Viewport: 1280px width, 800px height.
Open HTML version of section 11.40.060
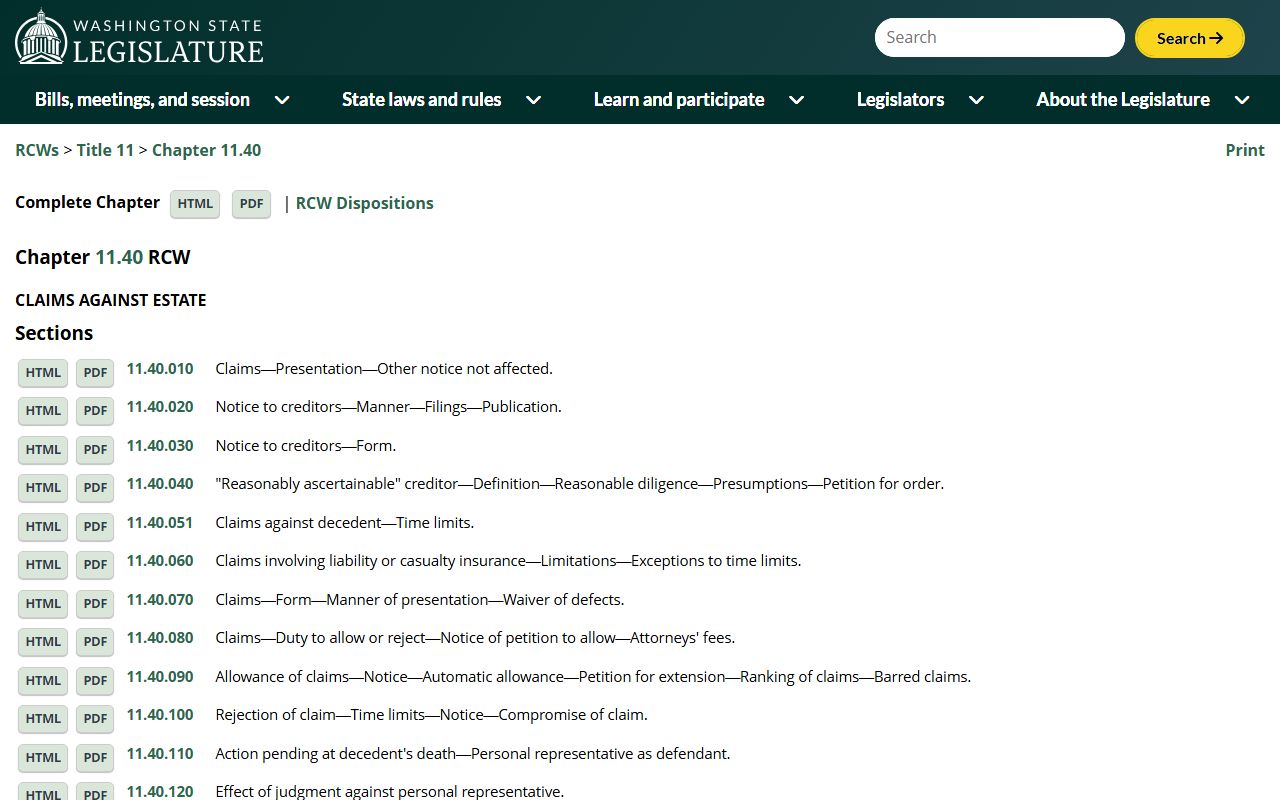click(43, 564)
